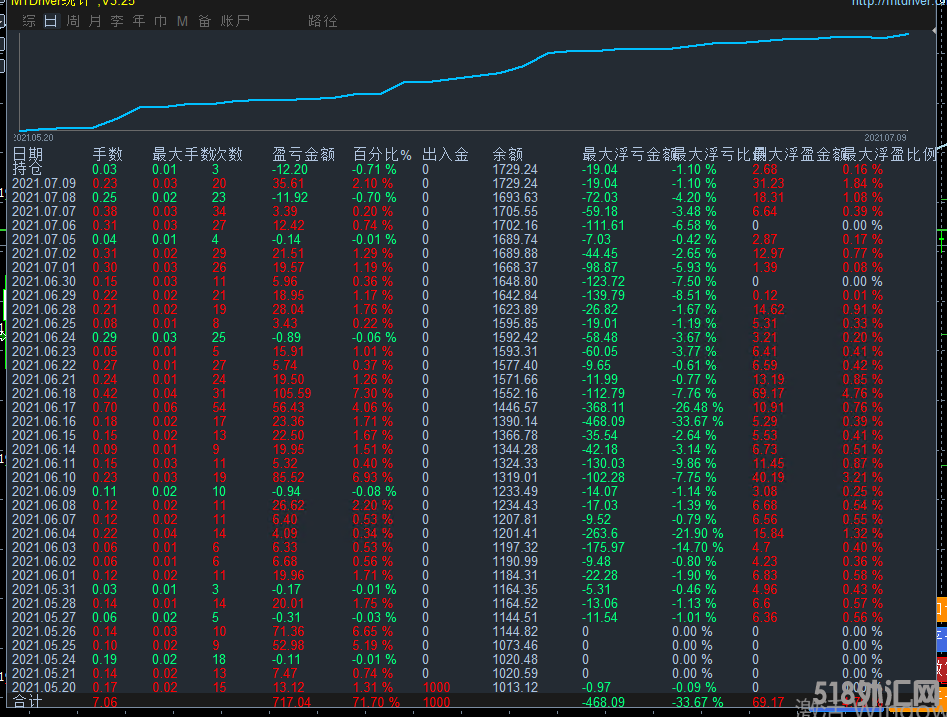Select the 日 daily statistics tab
Image resolution: width=947 pixels, height=717 pixels.
(x=51, y=21)
